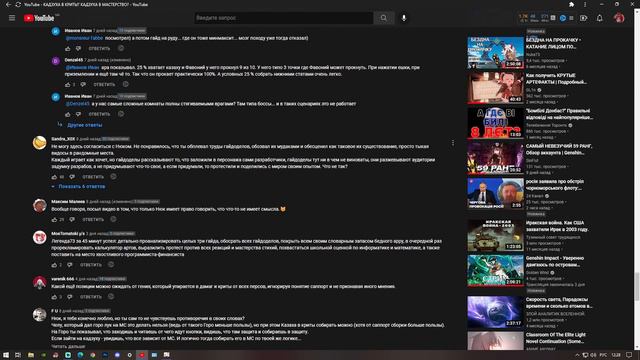The width and height of the screenshot is (640, 360).
Task: Open browser extensions puzzle icon
Action: point(571,4)
